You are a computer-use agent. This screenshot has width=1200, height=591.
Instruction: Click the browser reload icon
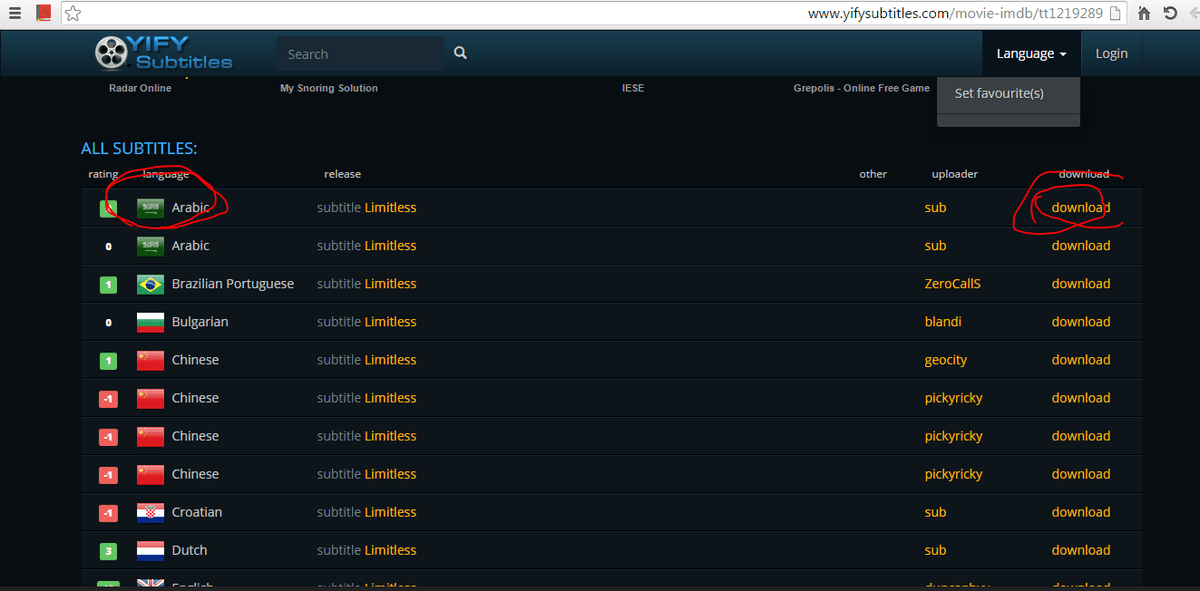(x=1169, y=14)
